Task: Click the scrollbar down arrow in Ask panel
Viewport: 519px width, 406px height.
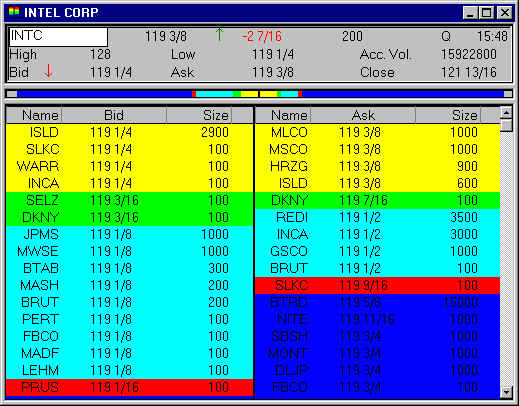Action: (x=506, y=392)
